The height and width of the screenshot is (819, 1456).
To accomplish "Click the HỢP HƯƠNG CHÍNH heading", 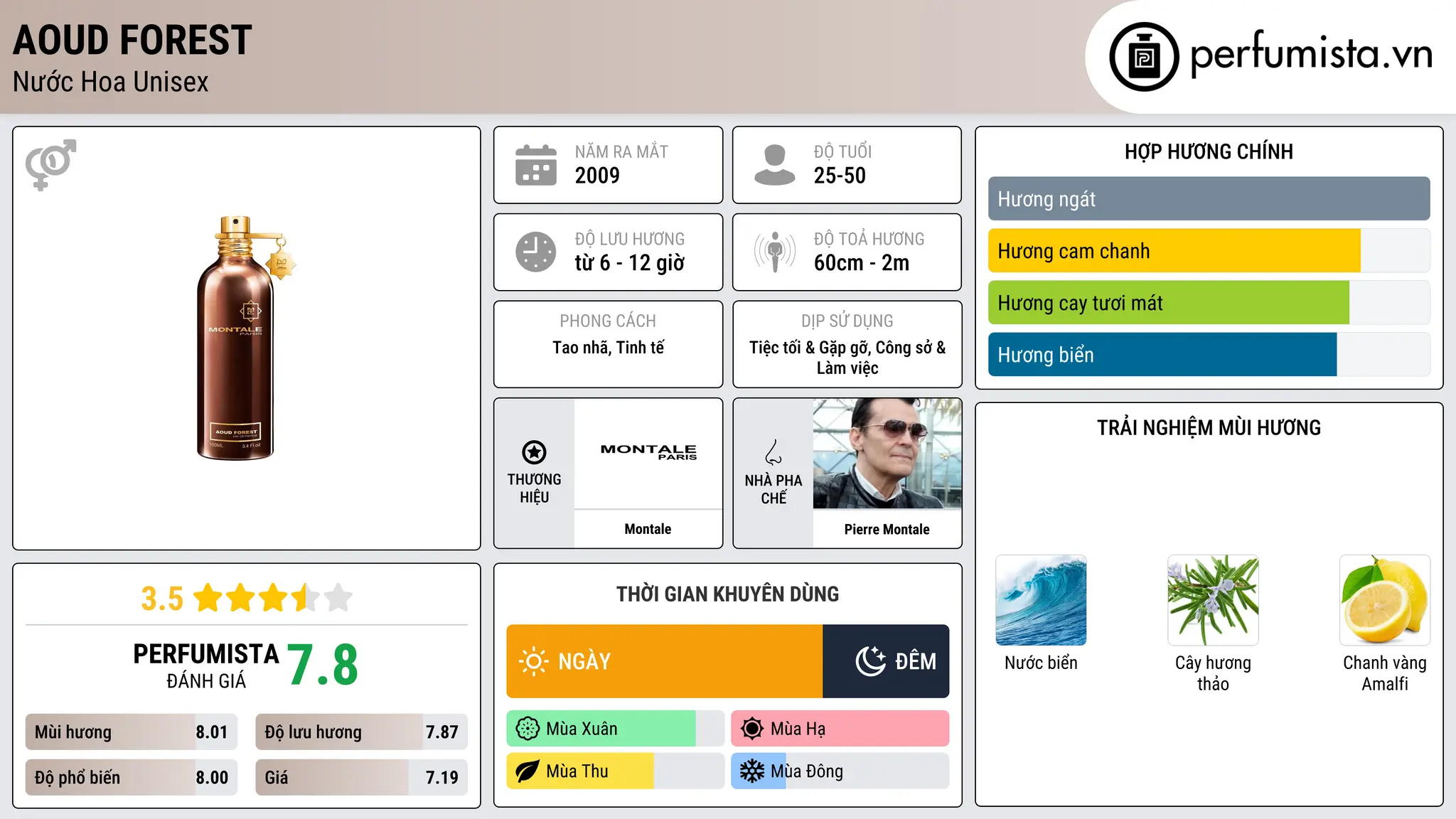I will (1209, 151).
